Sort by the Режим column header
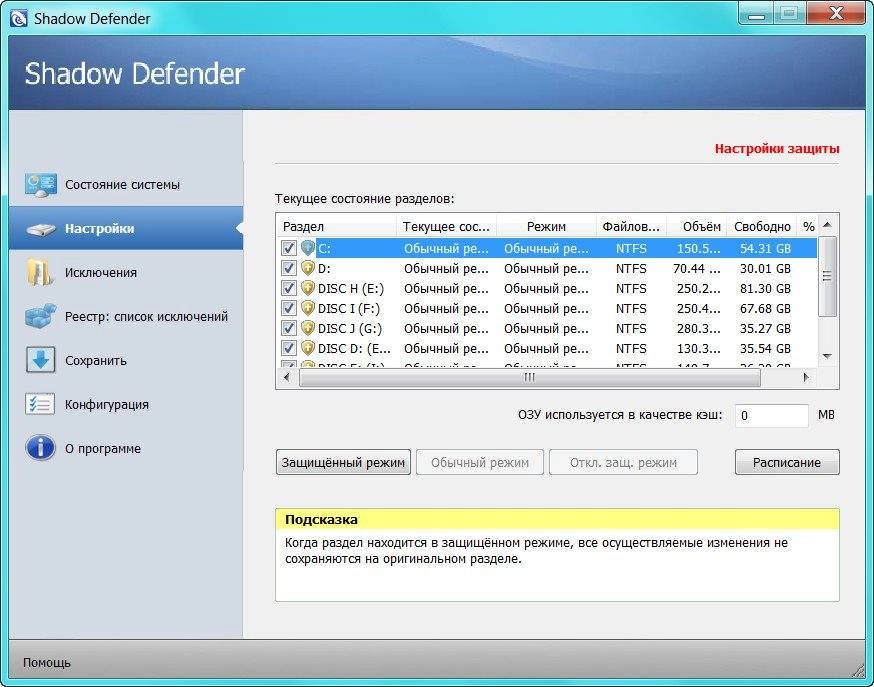This screenshot has height=687, width=874. point(546,226)
